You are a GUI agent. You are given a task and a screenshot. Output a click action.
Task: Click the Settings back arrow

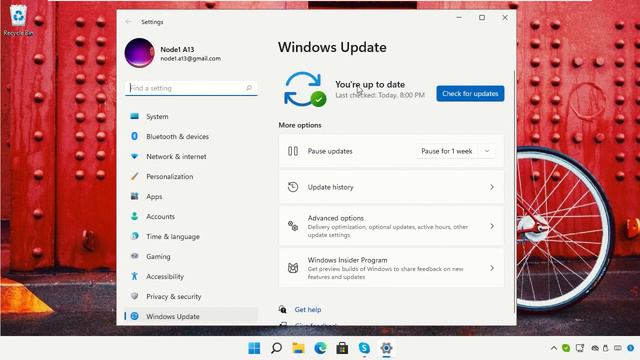[129, 22]
